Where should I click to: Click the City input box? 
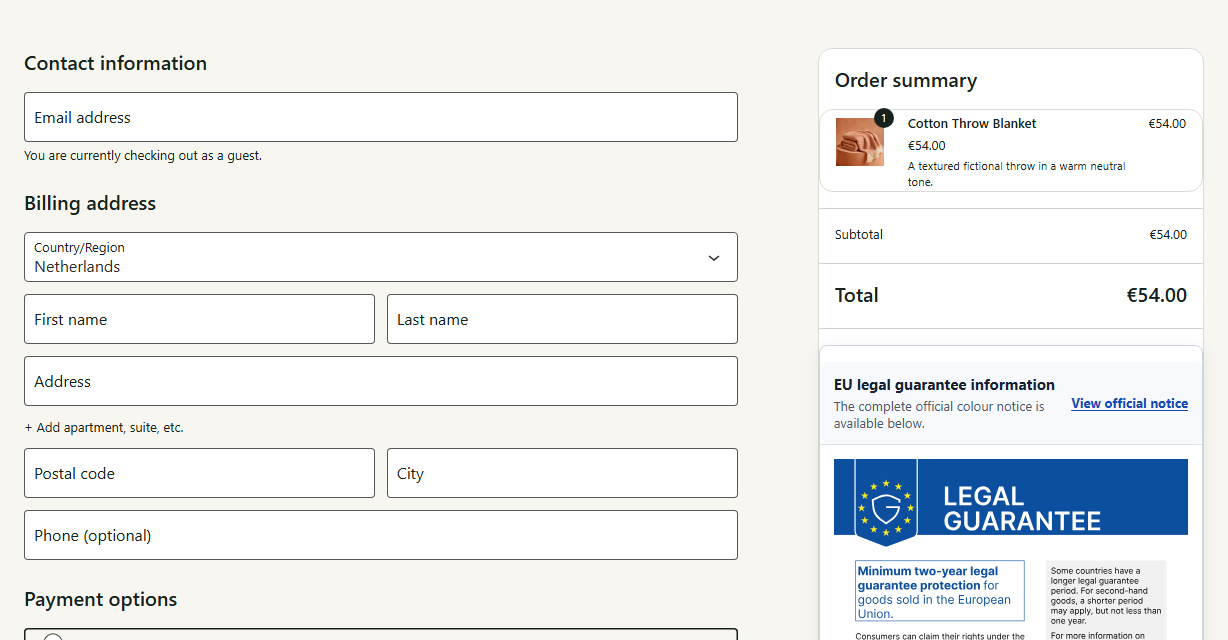click(x=562, y=473)
